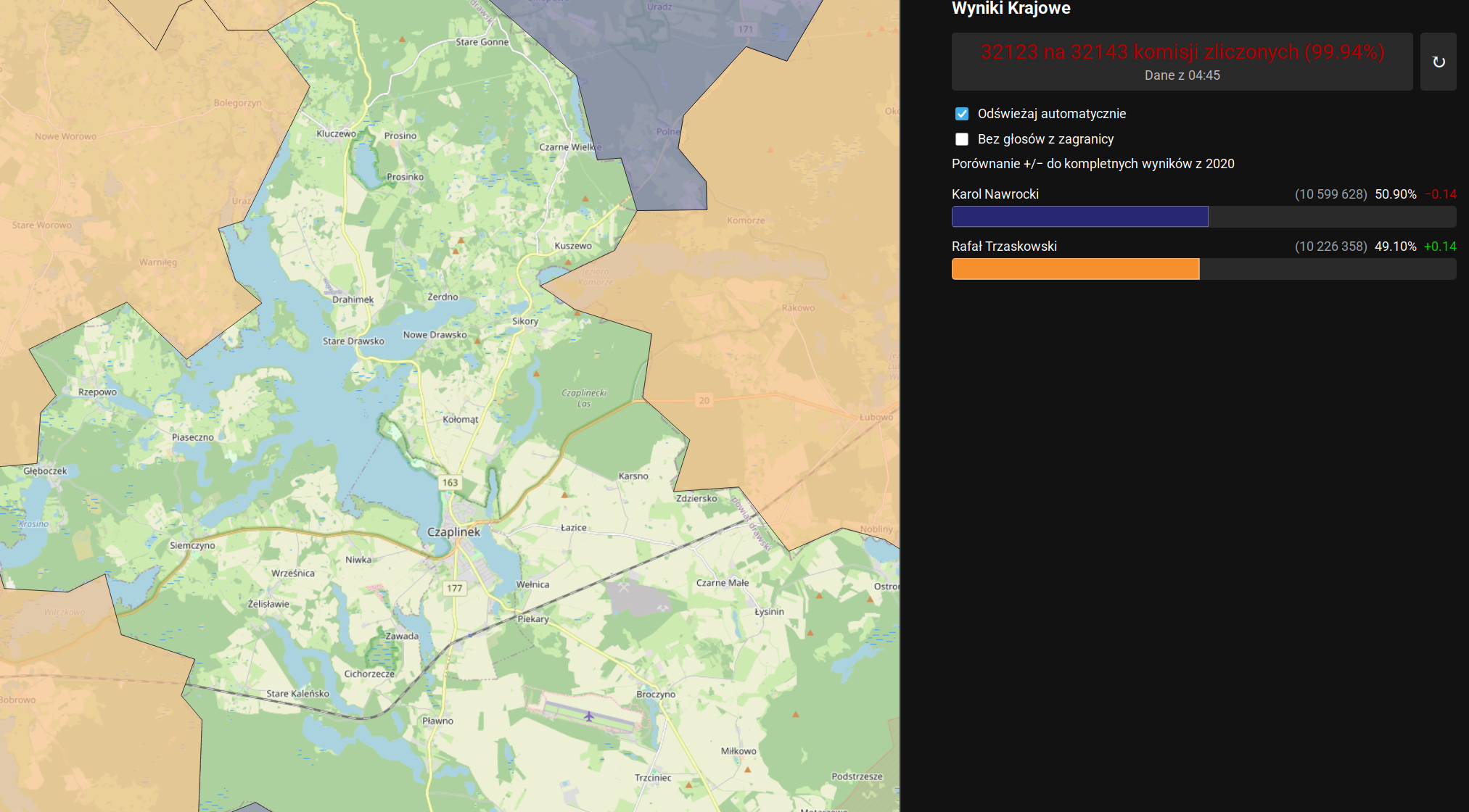Click the road 177 shield below Czaplinek
The image size is (1469, 812).
(455, 588)
